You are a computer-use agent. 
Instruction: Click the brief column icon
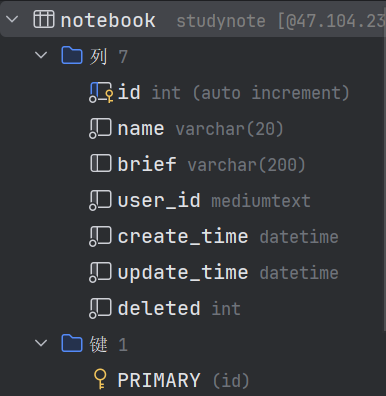101,163
